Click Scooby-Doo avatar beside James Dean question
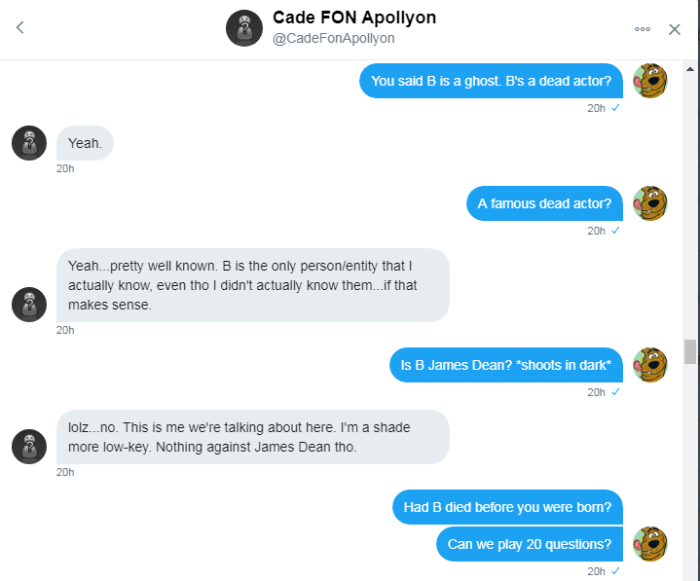Image resolution: width=700 pixels, height=581 pixels. (x=650, y=365)
